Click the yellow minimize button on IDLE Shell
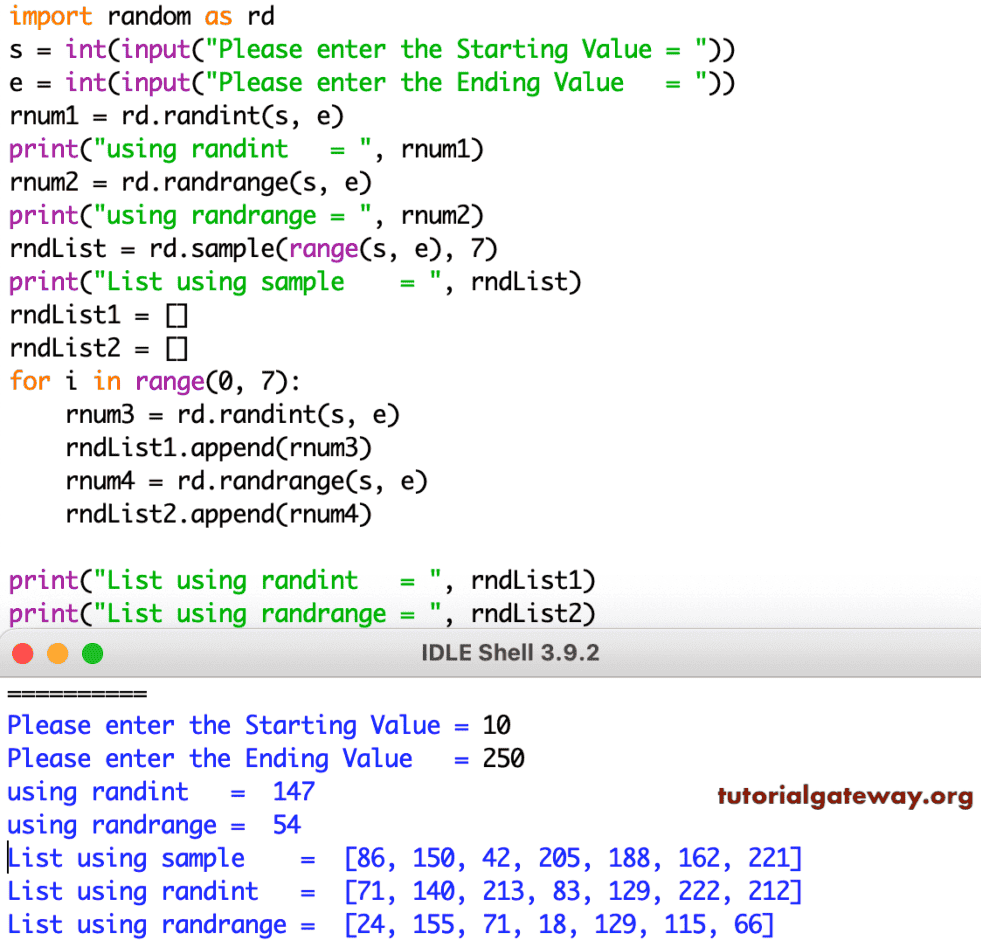Viewport: 981px width, 940px height. (x=57, y=652)
